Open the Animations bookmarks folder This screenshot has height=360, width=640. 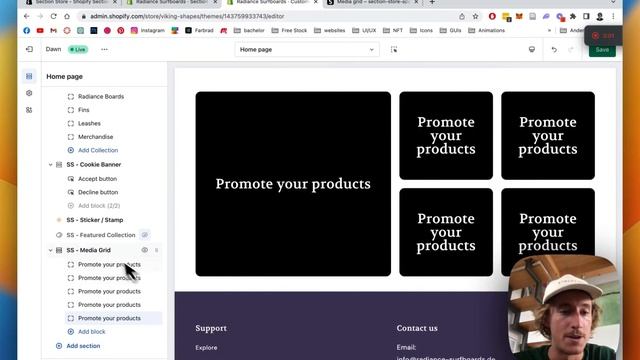(x=487, y=30)
